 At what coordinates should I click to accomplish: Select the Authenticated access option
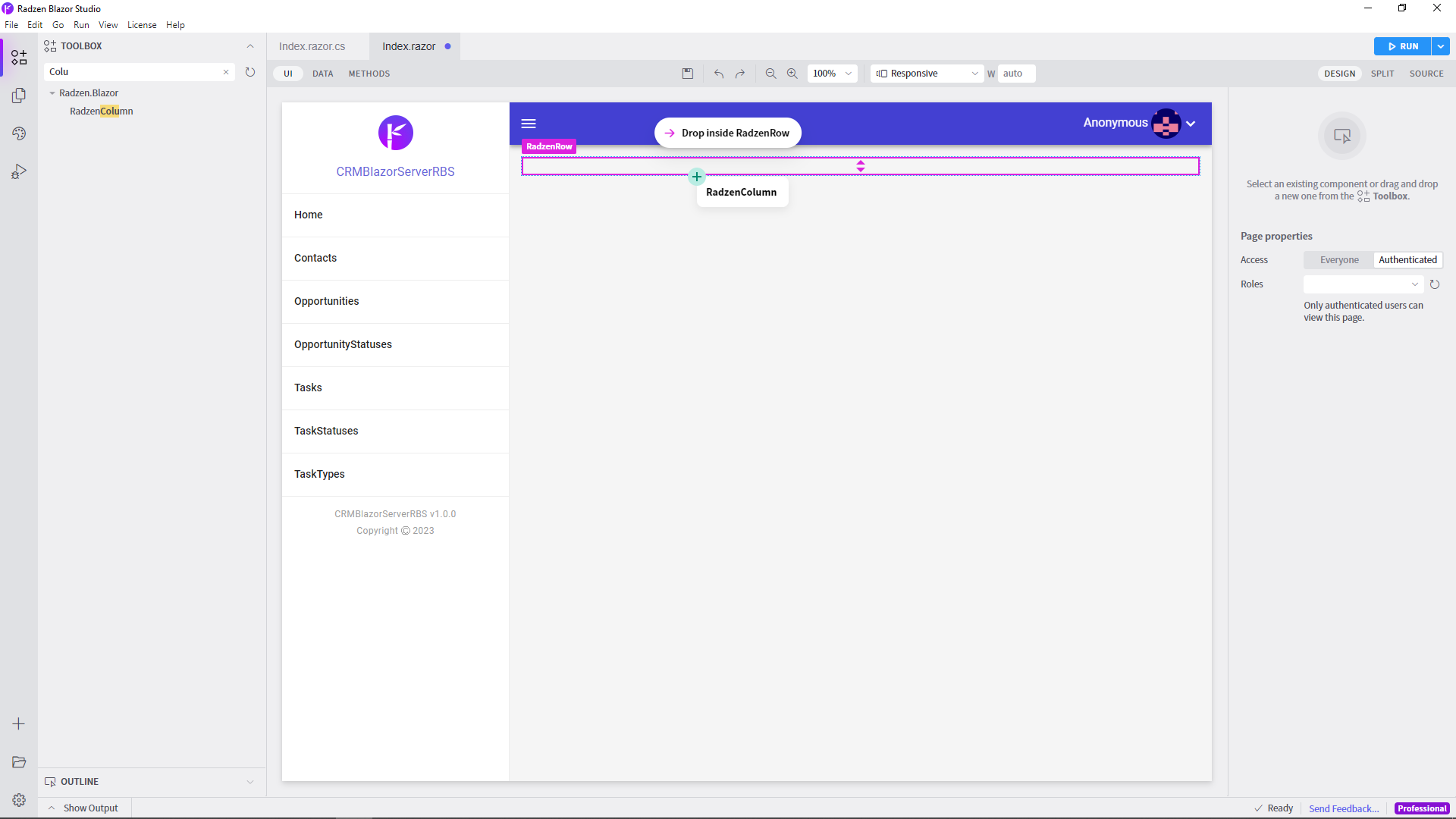tap(1407, 260)
